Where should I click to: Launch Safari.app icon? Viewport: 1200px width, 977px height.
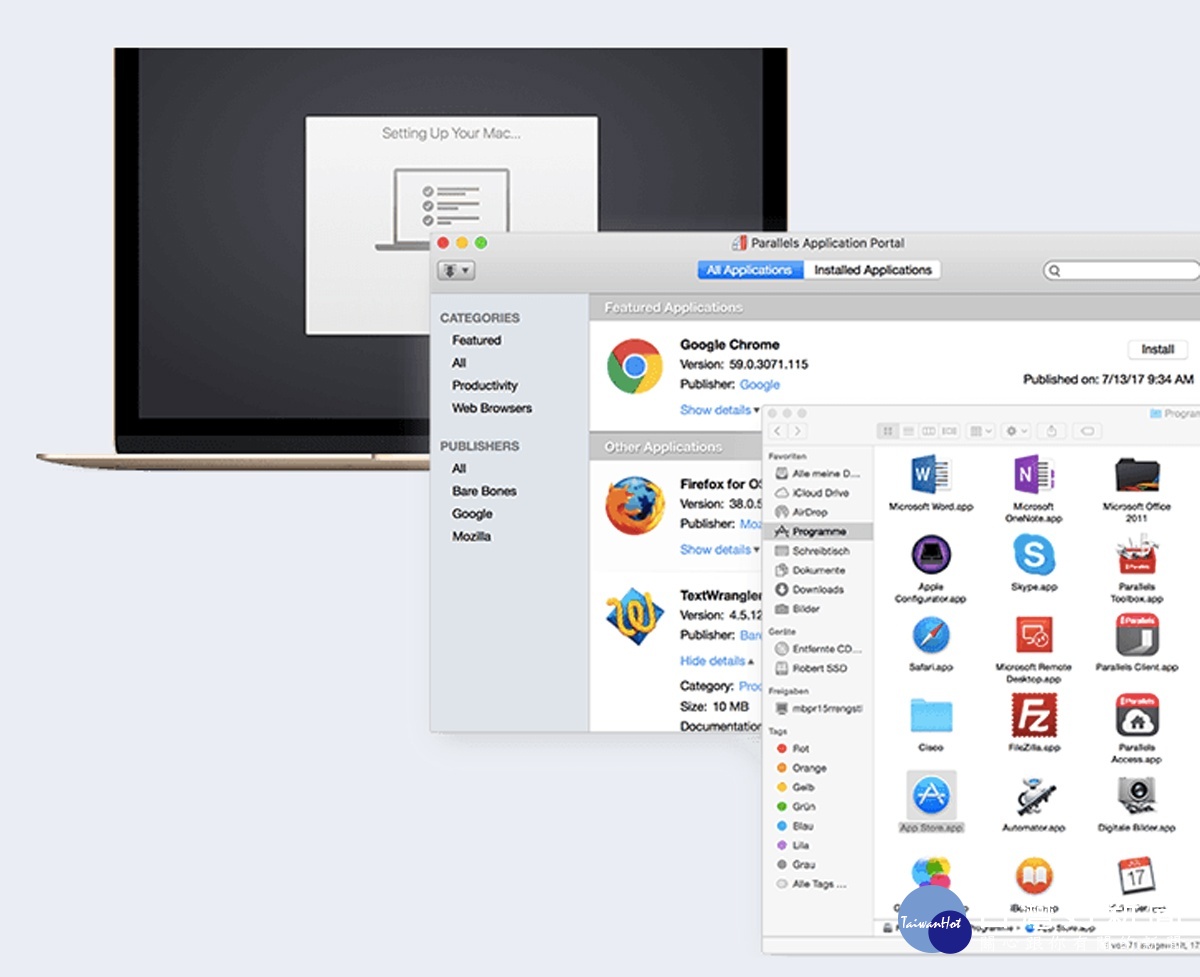pos(930,634)
